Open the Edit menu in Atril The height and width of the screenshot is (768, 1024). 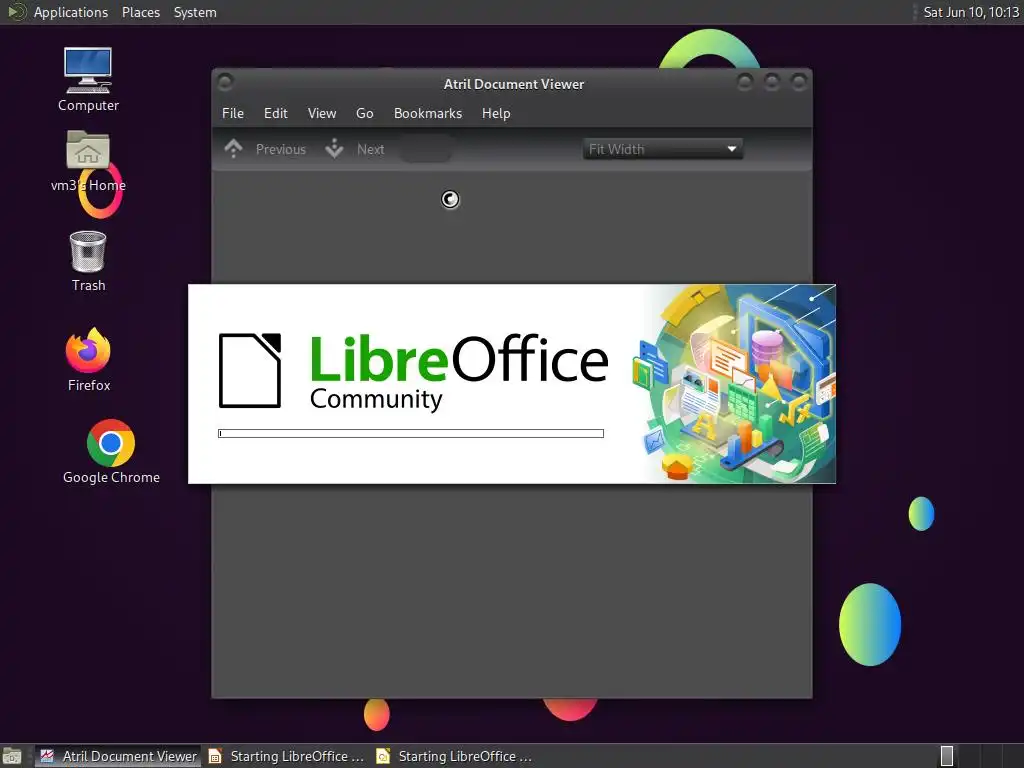point(276,114)
